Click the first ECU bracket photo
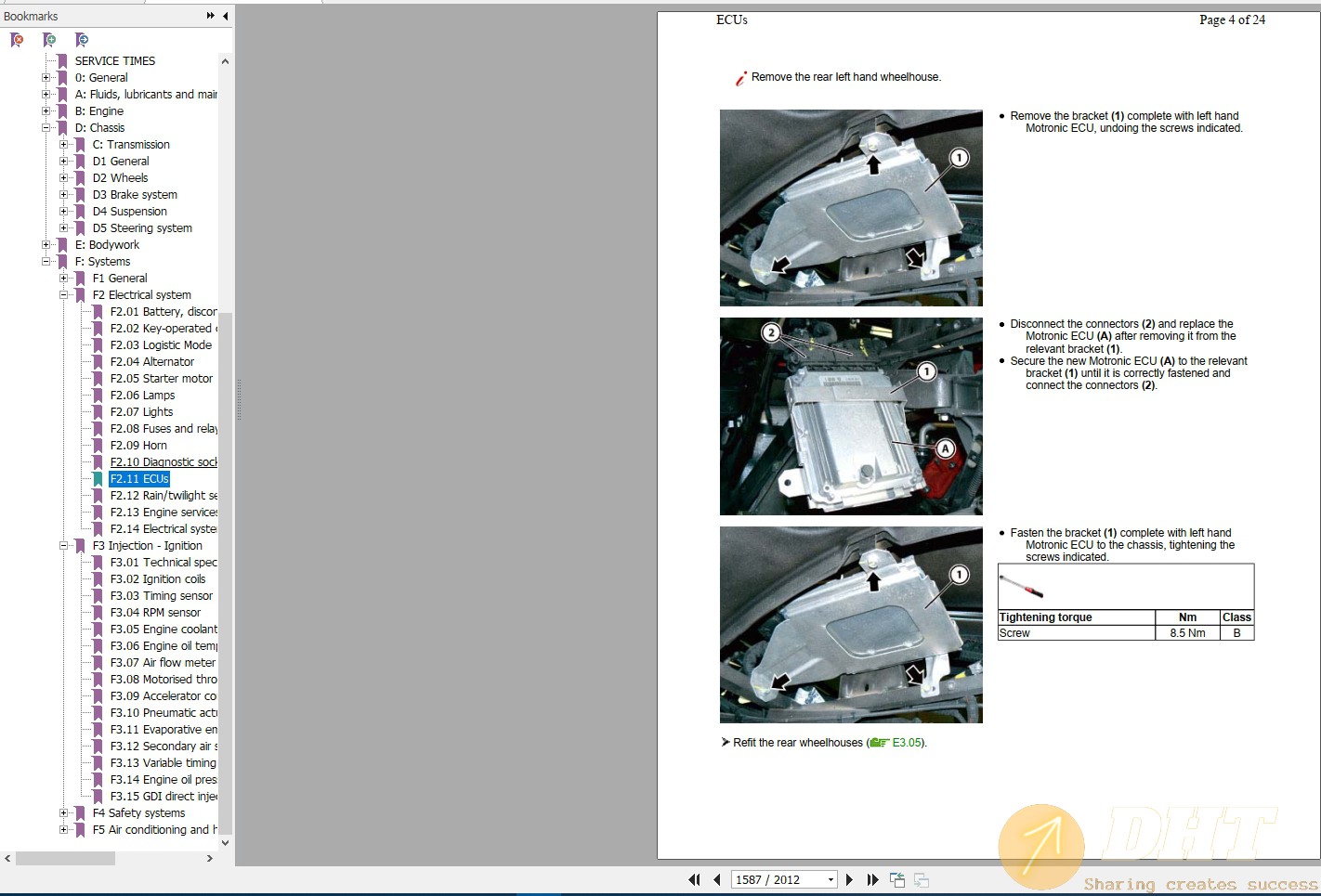The image size is (1321, 896). [x=851, y=208]
